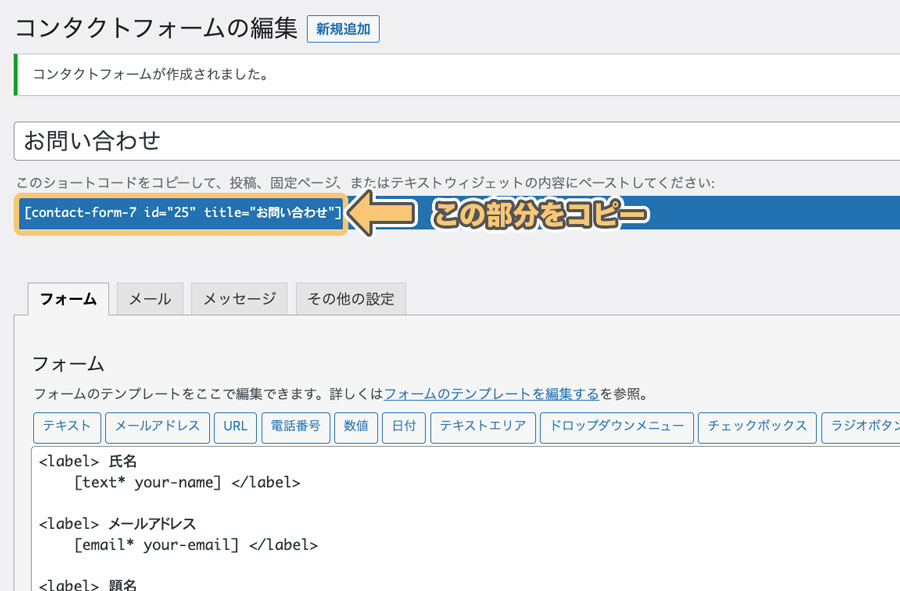The height and width of the screenshot is (591, 900).
Task: Insert a メールアドレス form tag
Action: click(x=157, y=427)
